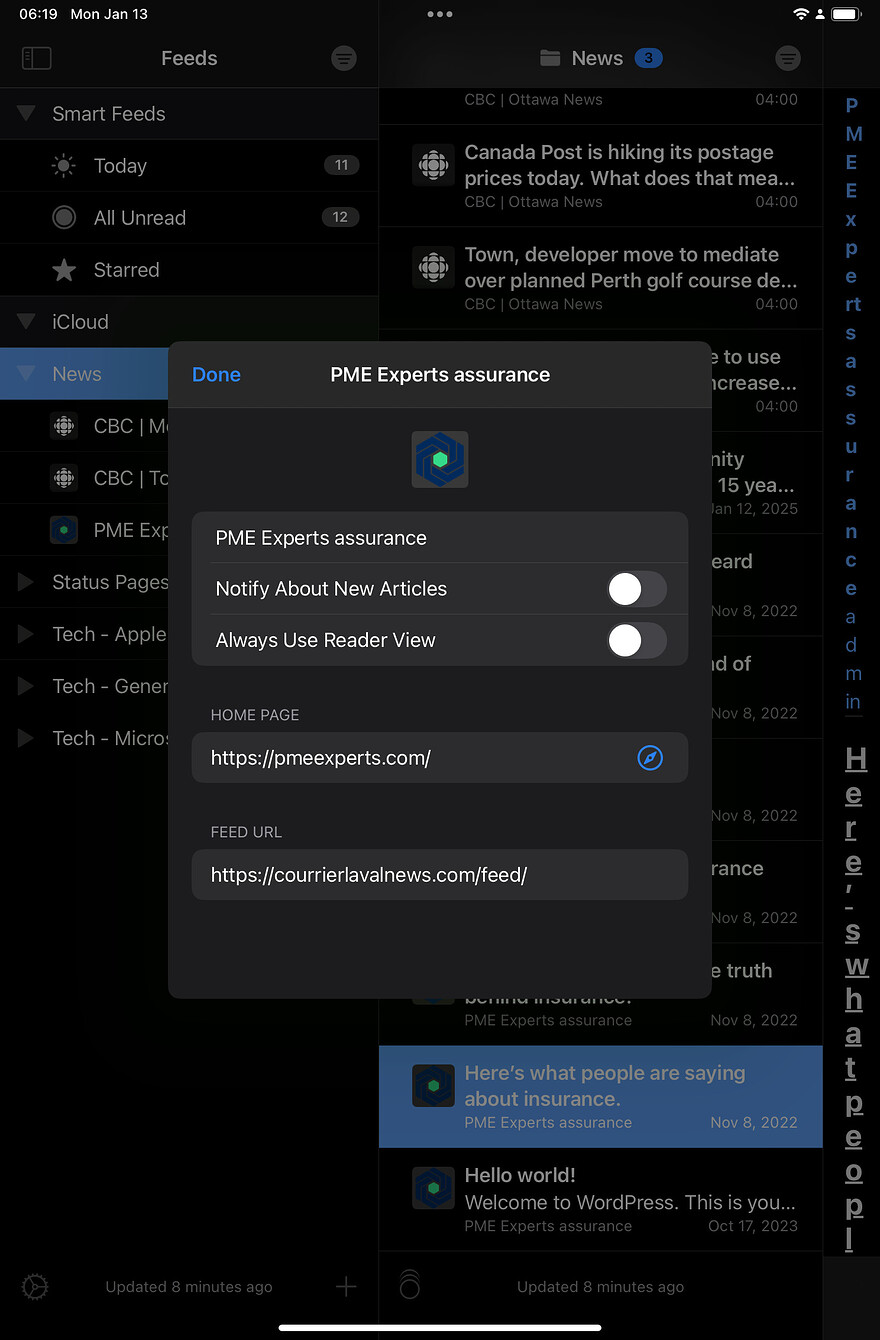This screenshot has width=880, height=1340.
Task: Select the Today smart feed
Action: point(189,166)
